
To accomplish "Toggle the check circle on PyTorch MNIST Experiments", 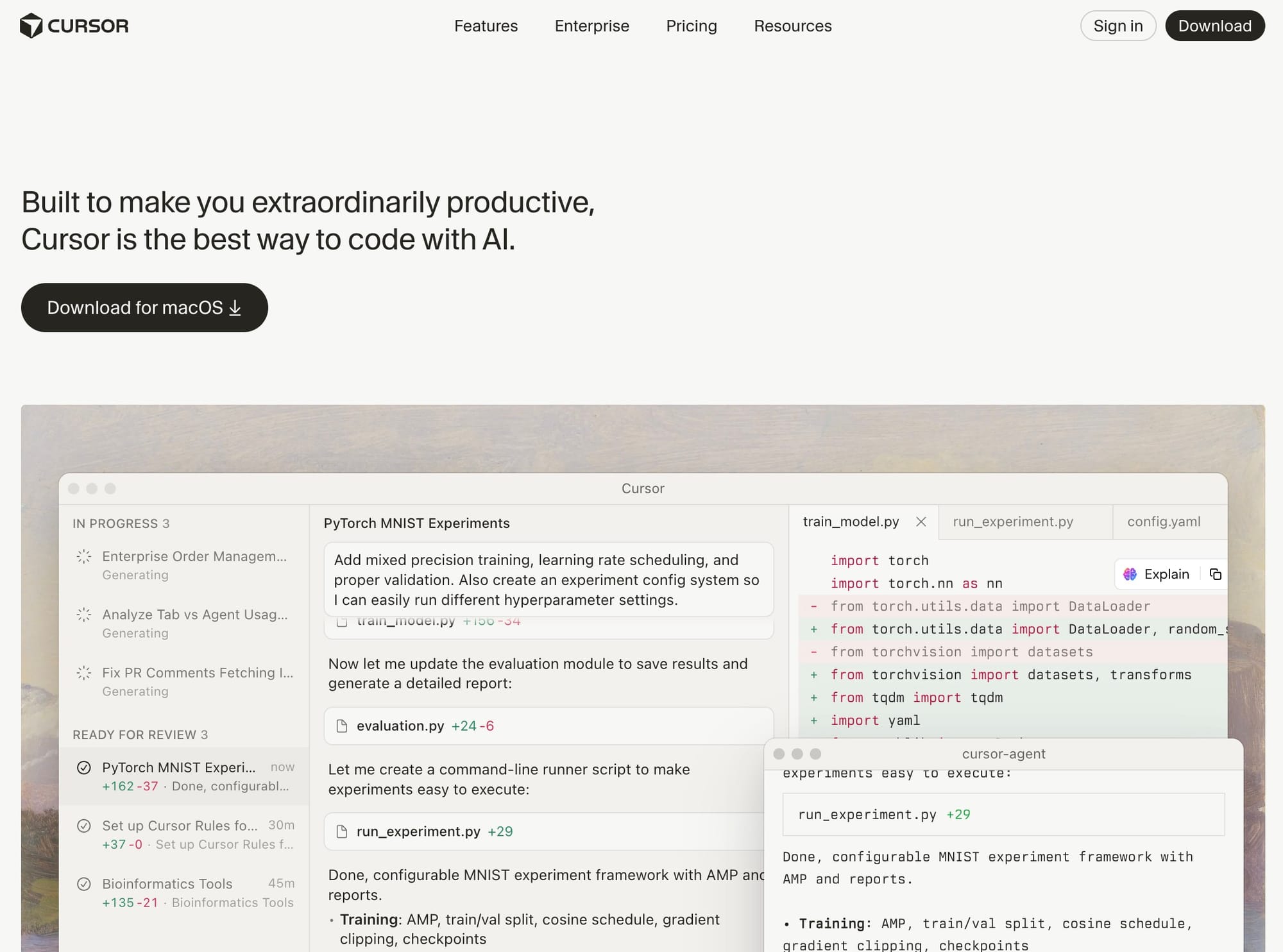I will pos(85,767).
